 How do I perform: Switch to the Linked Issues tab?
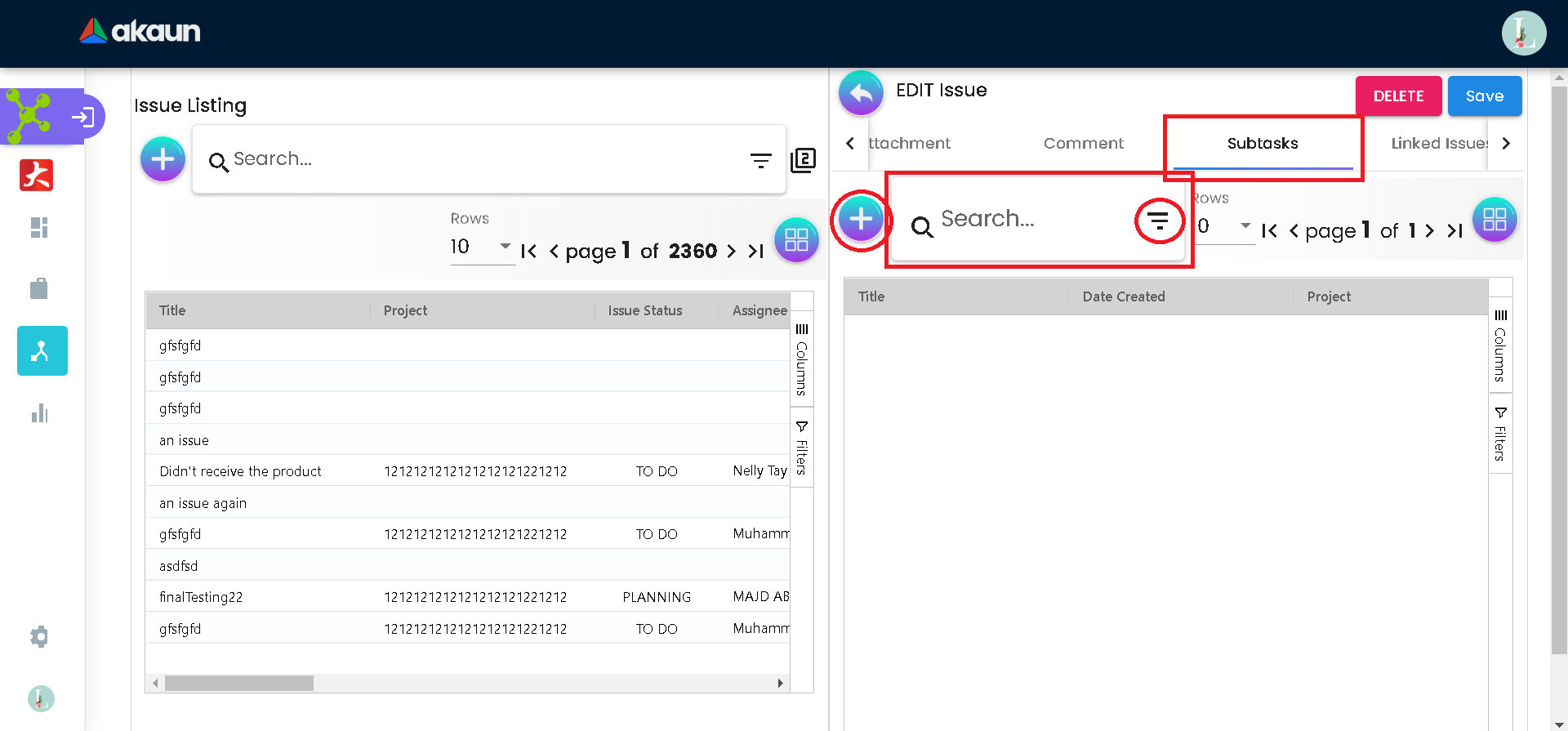[1439, 144]
